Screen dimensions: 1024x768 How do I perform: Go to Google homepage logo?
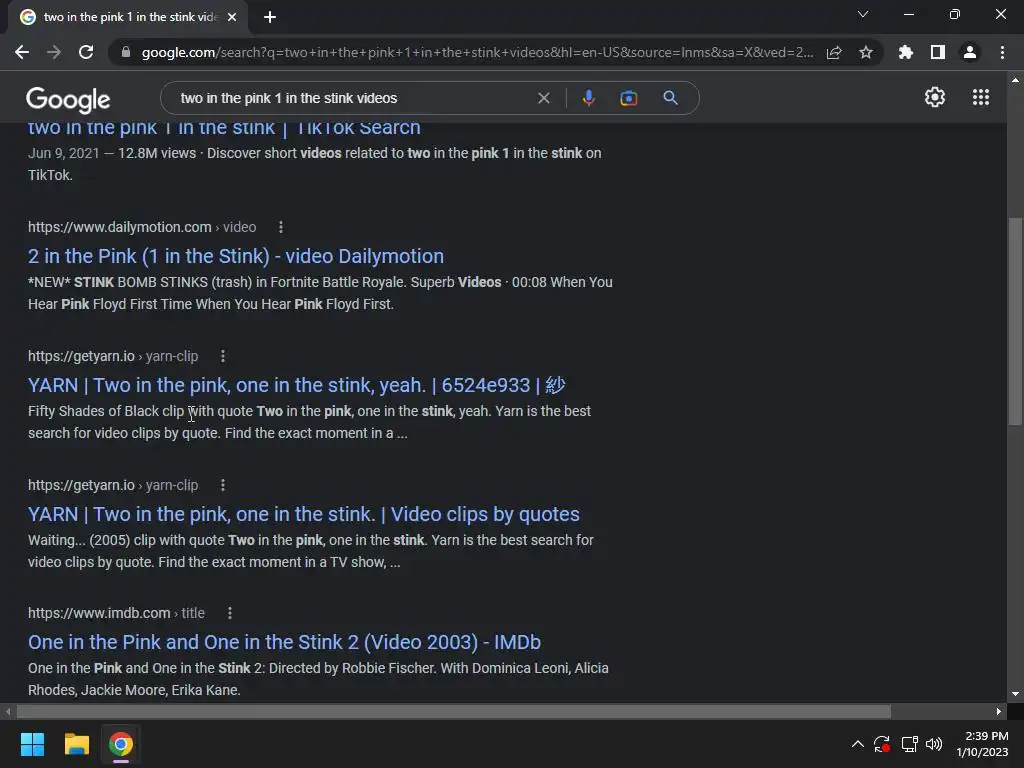[68, 99]
